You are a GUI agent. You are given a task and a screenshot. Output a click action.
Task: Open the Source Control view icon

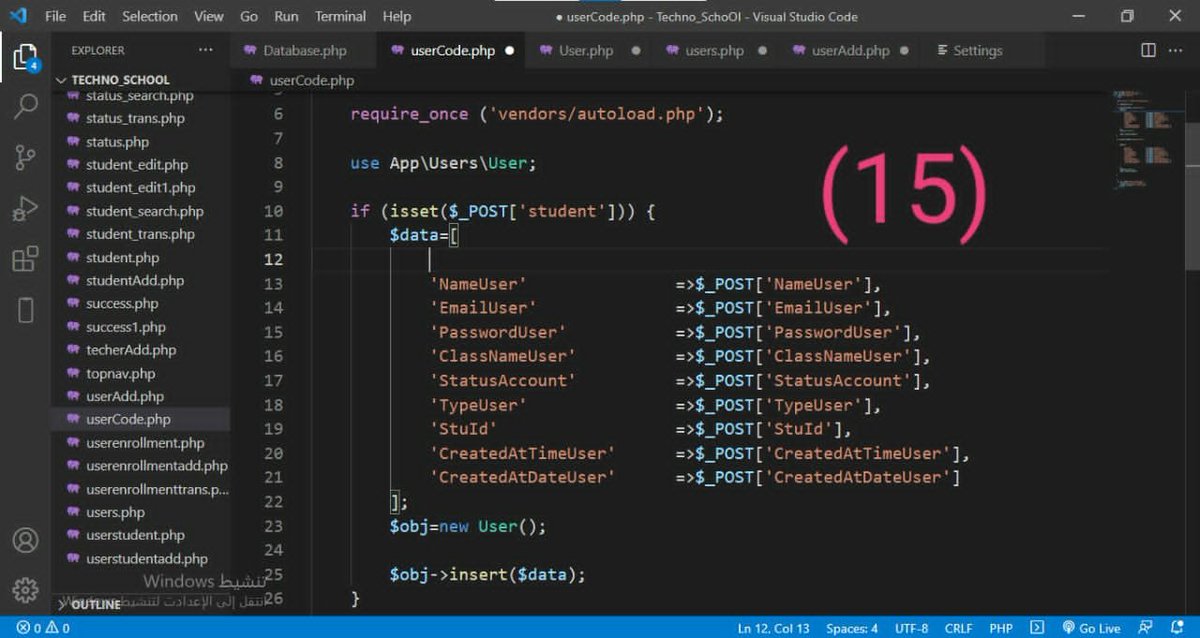coord(25,157)
